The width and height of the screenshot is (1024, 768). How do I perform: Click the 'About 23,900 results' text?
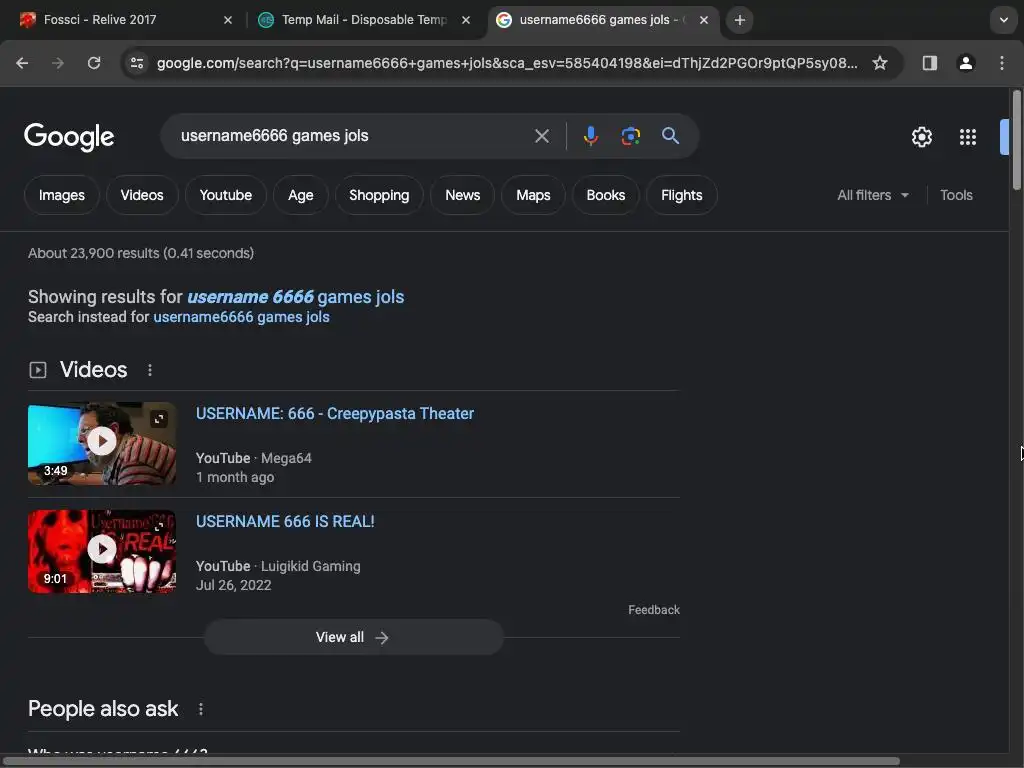141,253
